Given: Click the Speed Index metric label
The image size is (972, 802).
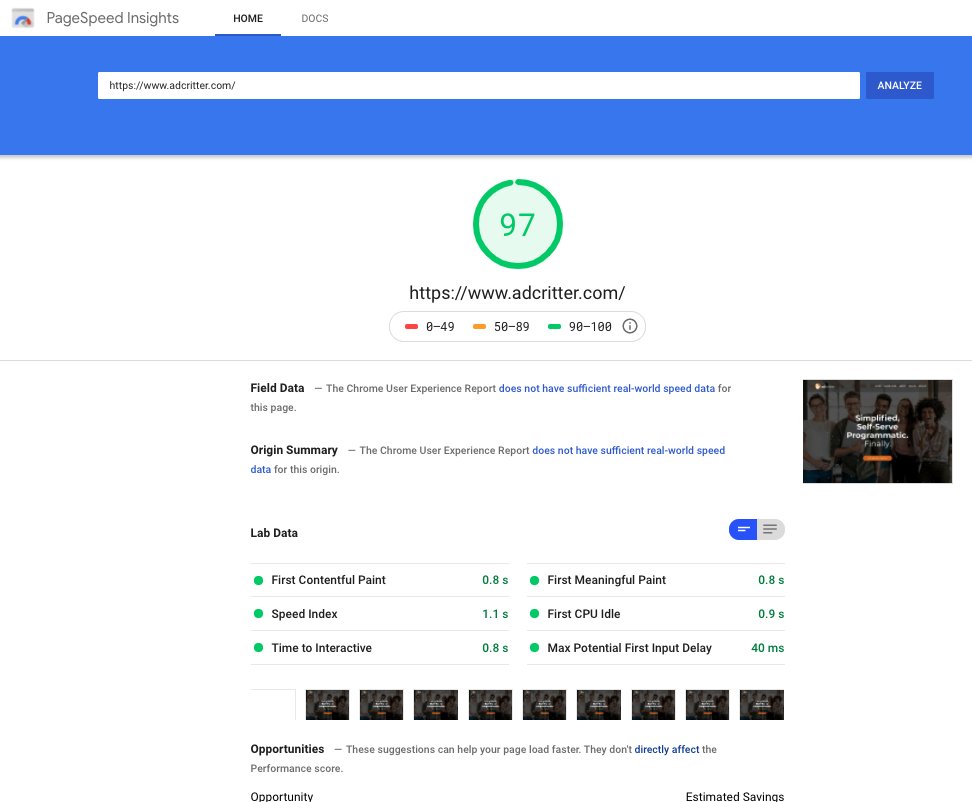Looking at the screenshot, I should pyautogui.click(x=304, y=614).
